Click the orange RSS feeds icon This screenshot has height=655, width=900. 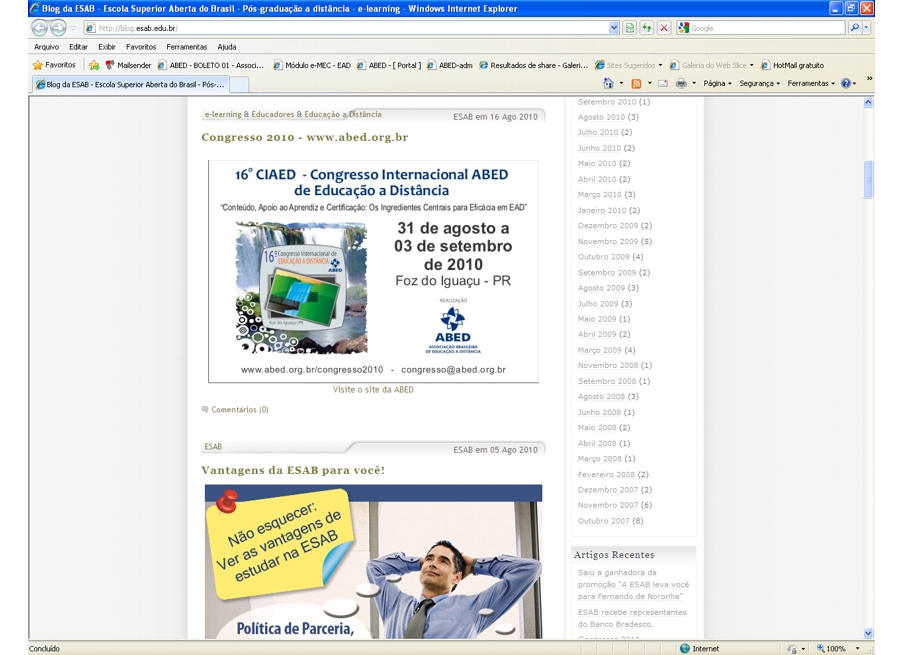(x=636, y=84)
